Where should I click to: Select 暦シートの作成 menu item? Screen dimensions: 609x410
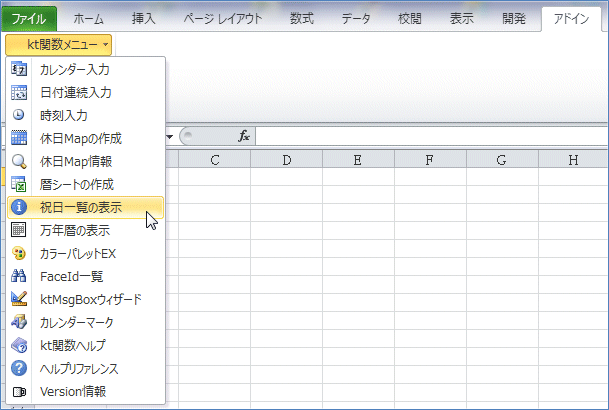[77, 184]
